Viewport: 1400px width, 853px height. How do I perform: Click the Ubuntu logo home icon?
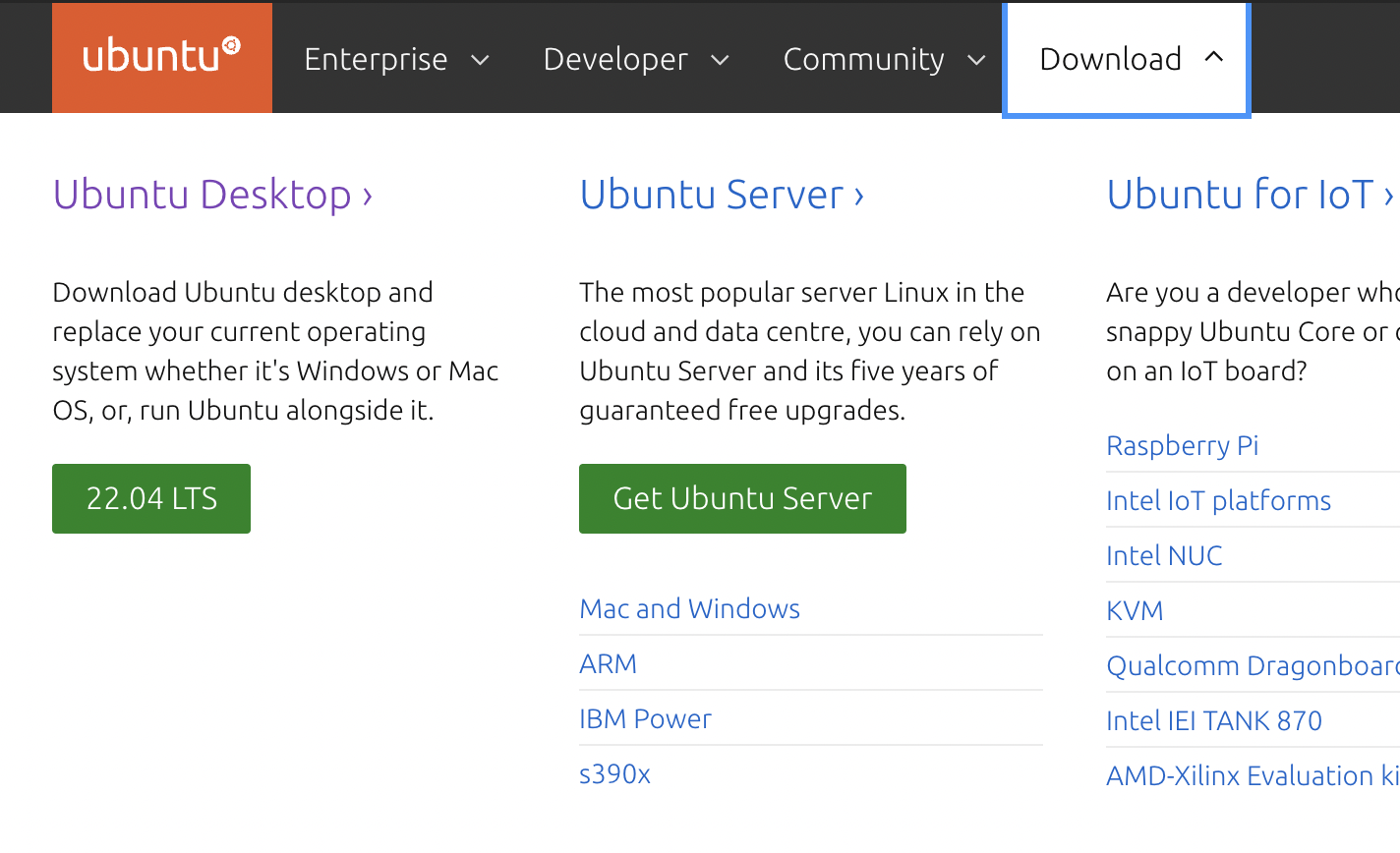pyautogui.click(x=161, y=57)
